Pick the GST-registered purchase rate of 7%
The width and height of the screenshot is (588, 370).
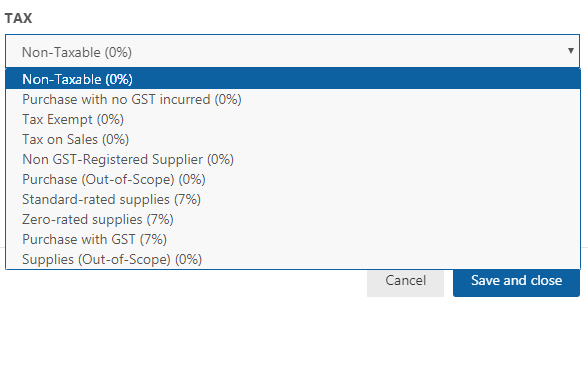point(293,239)
